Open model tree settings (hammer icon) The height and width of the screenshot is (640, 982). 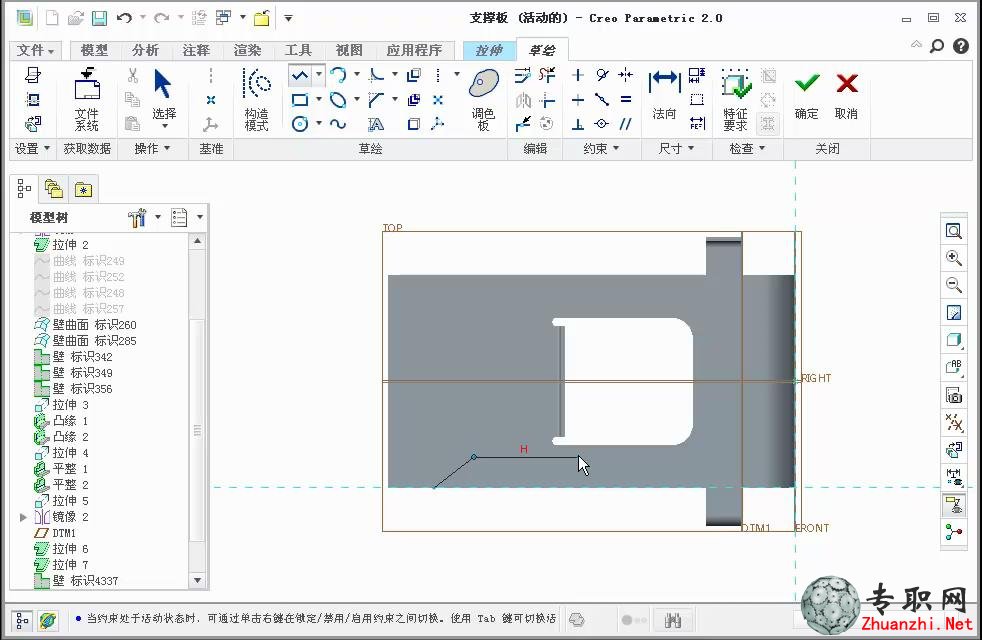tap(137, 217)
